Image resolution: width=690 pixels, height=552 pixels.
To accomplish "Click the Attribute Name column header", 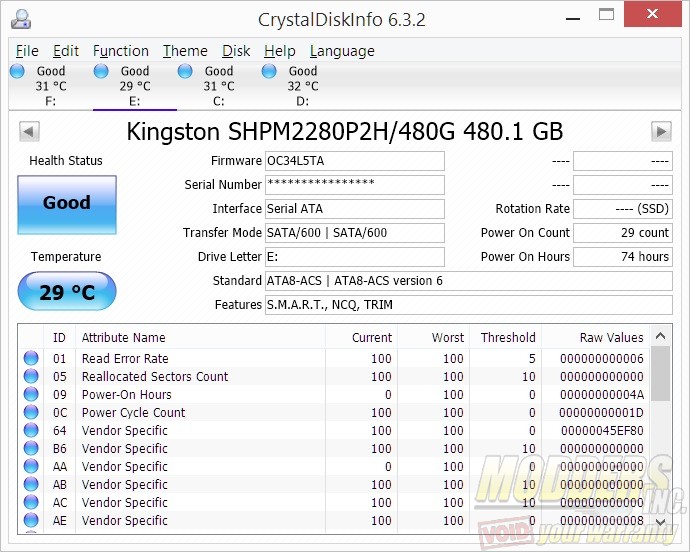I will click(200, 338).
